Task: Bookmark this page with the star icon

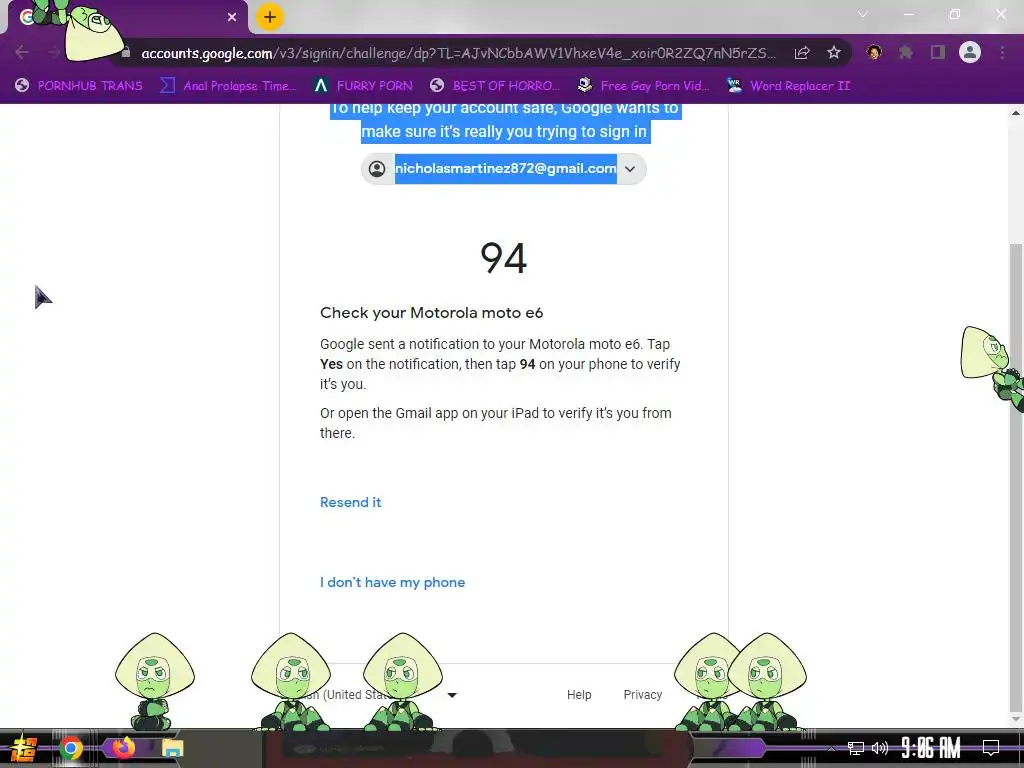Action: click(833, 53)
